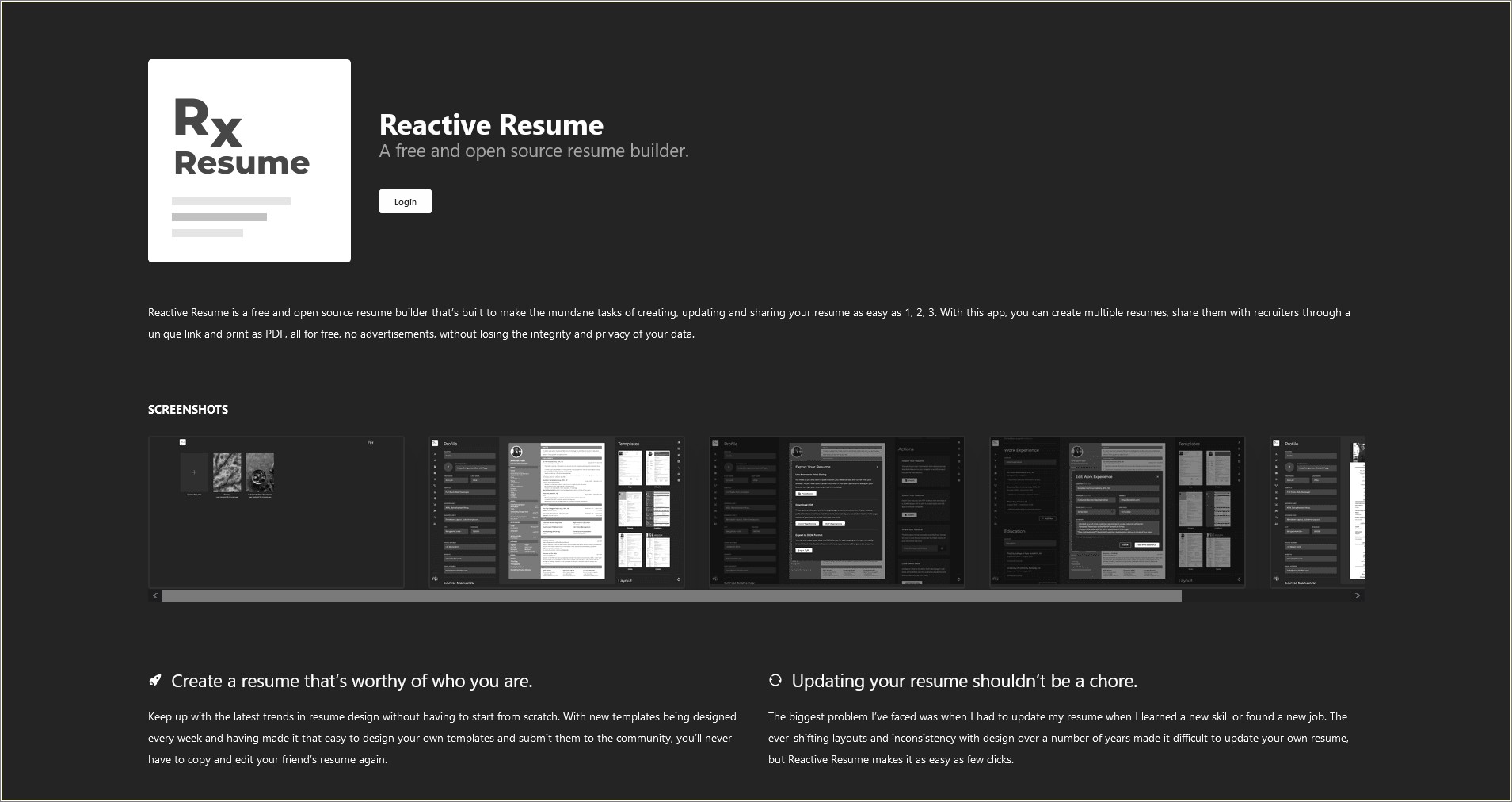Open the second screenshot with the resume preview
1512x802 pixels.
(x=557, y=512)
